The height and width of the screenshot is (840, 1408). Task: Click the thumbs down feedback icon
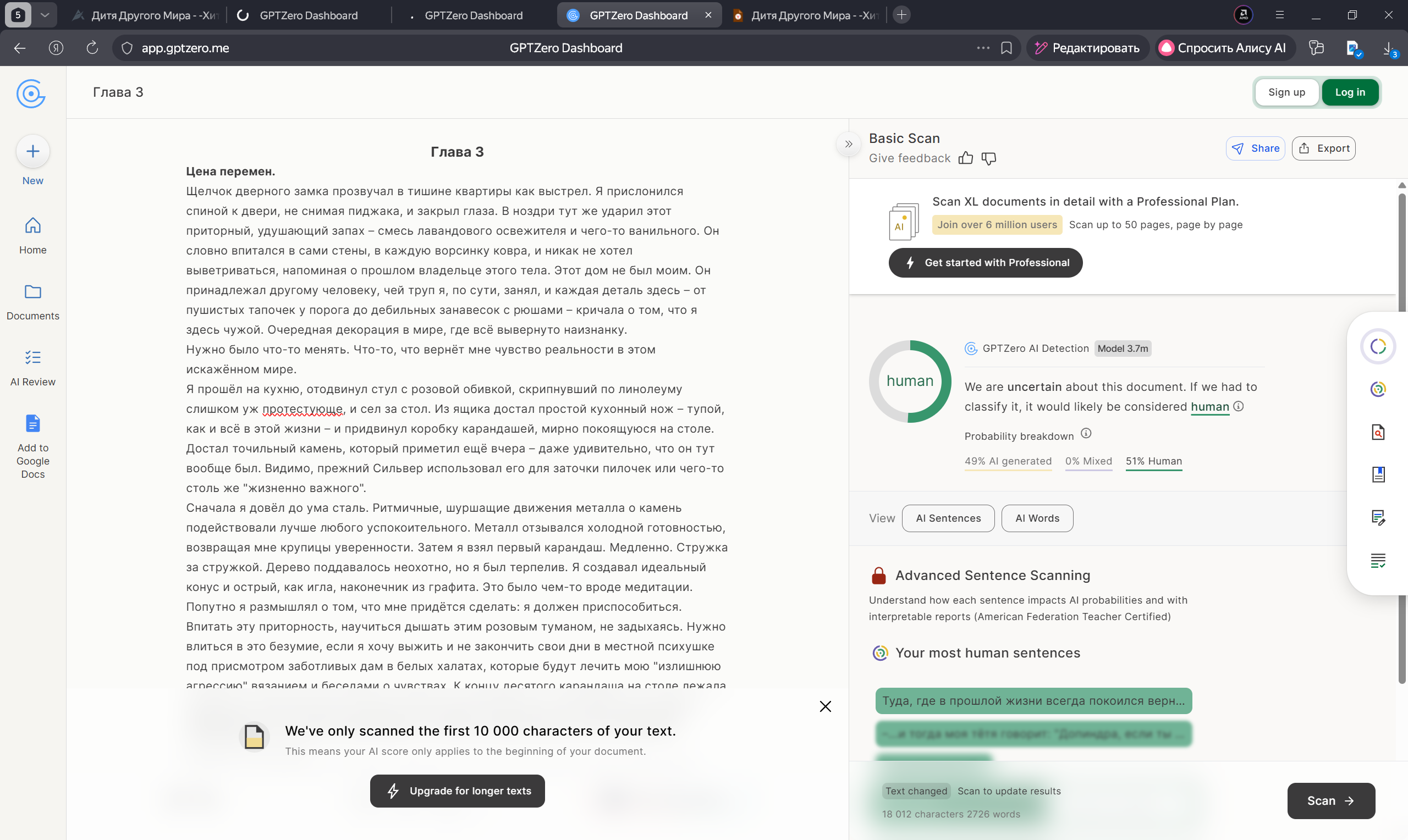coord(988,158)
